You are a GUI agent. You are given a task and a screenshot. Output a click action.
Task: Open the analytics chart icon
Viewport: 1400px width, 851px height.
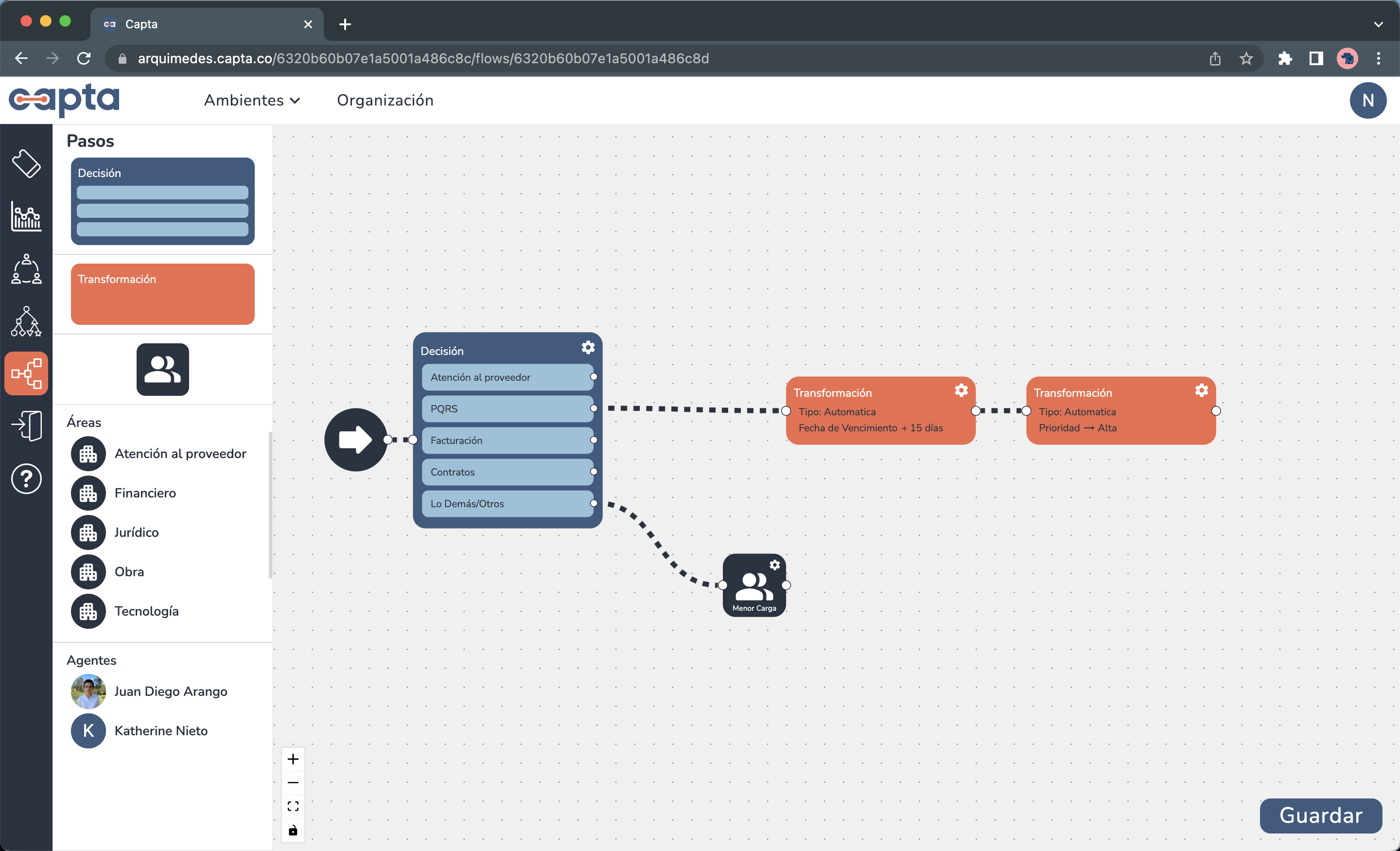26,217
